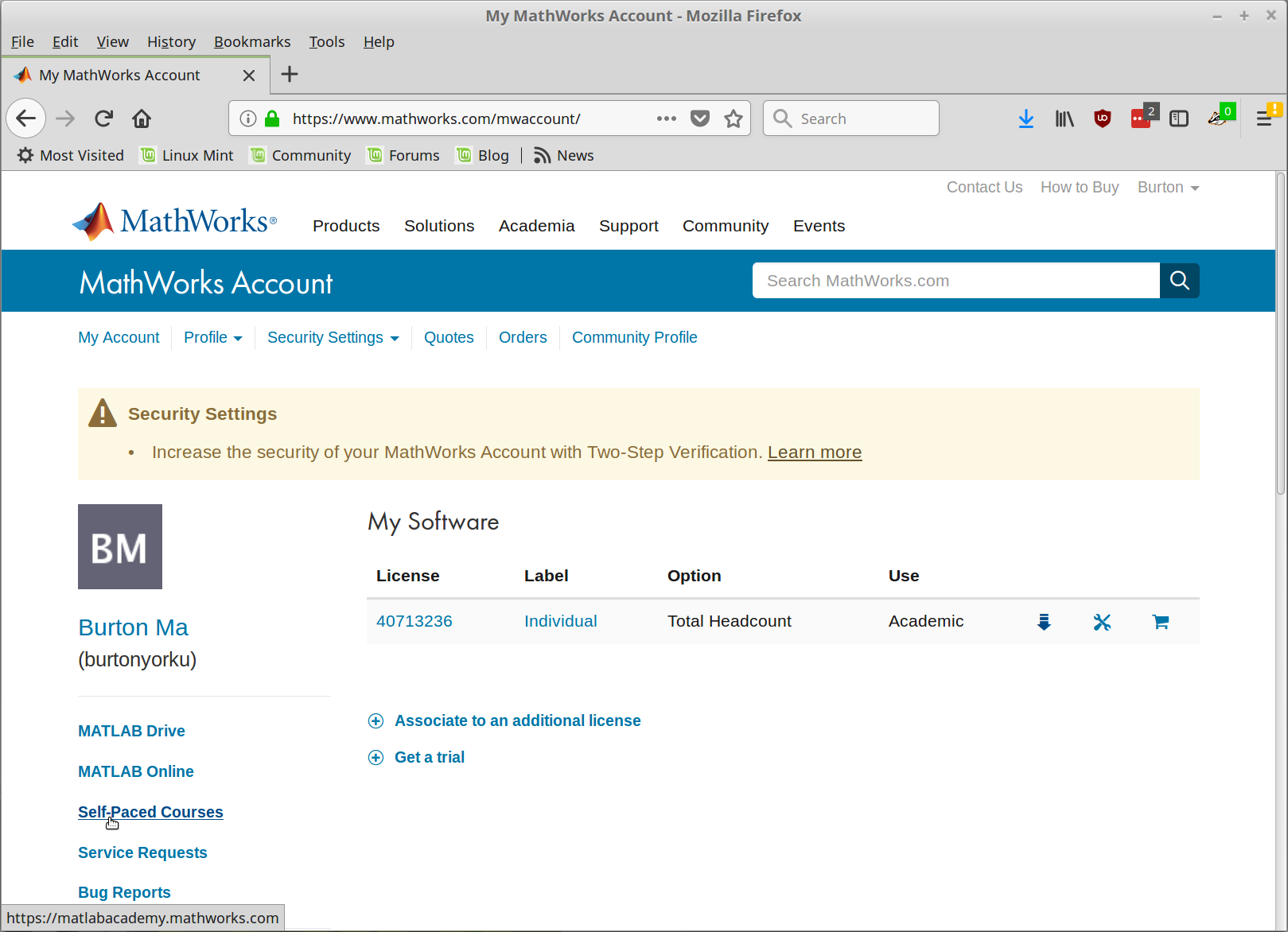
Task: Open the extension icon with green 0 badge
Action: 1220,116
